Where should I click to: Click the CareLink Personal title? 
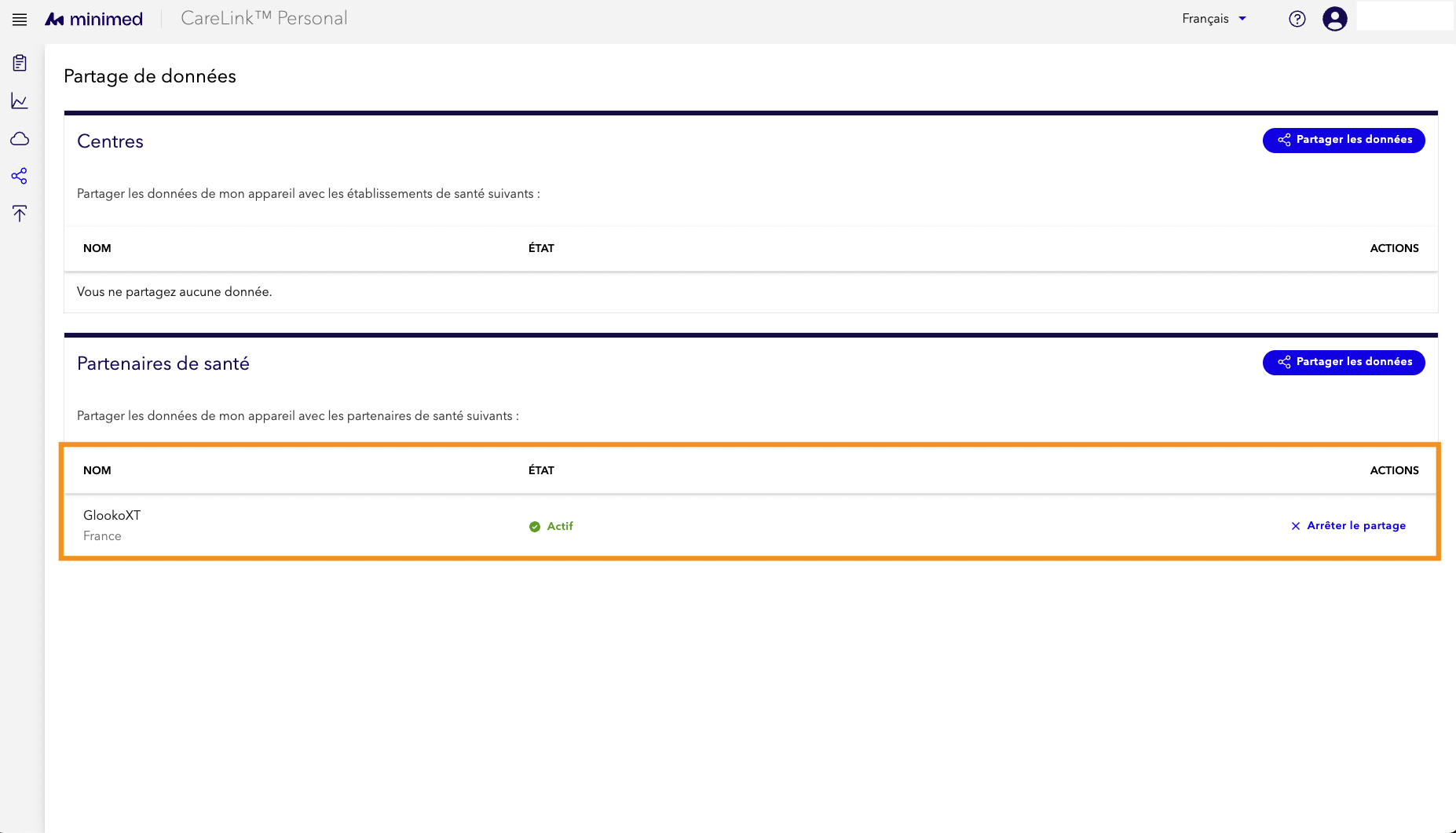coord(264,18)
